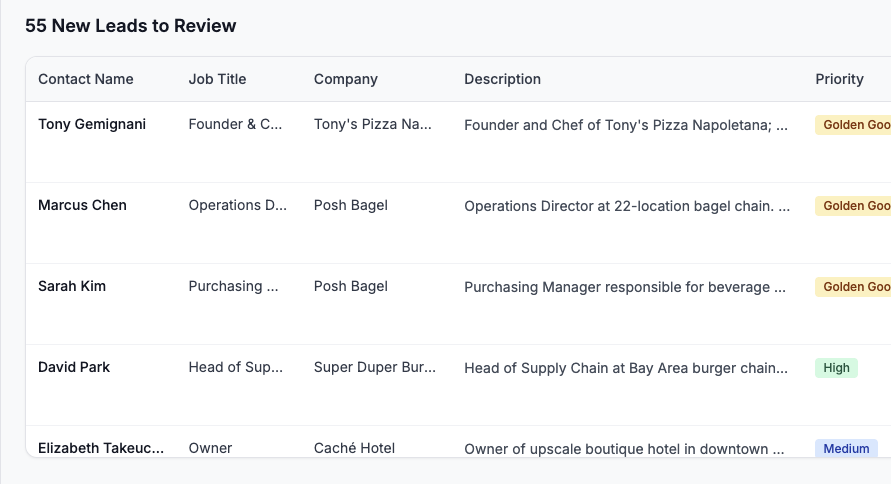Click the Elizabeth Takeuchi contact name
891x484 pixels.
pos(101,448)
